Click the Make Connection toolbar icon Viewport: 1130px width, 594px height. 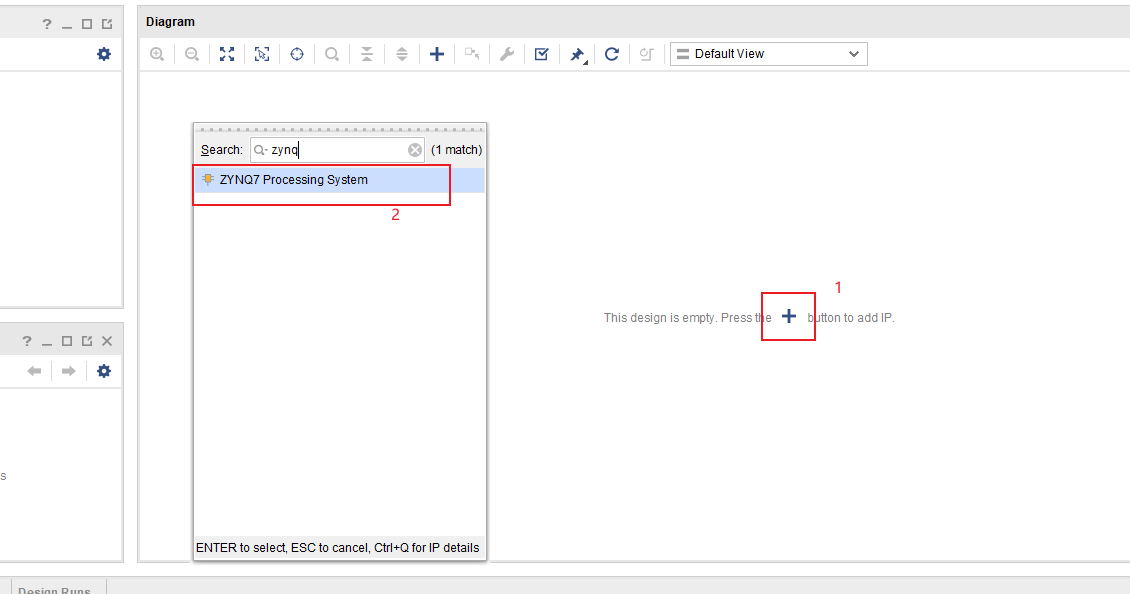[x=472, y=54]
